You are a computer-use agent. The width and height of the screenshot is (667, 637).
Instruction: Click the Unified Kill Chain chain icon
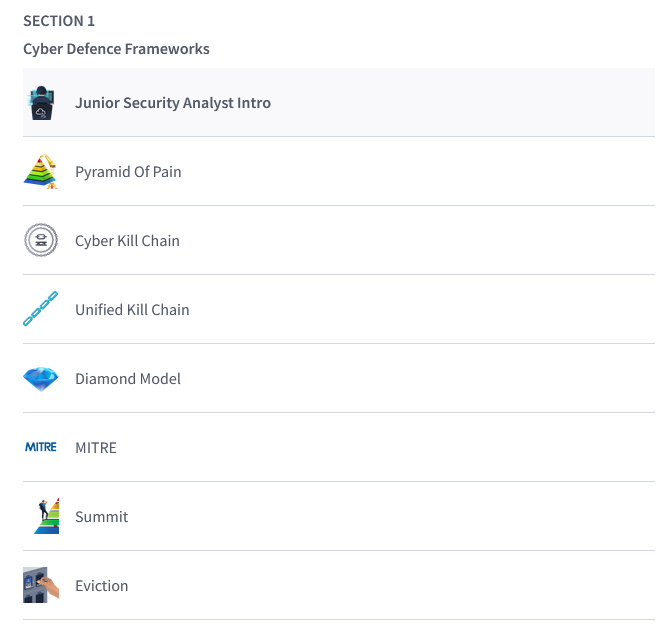(41, 310)
